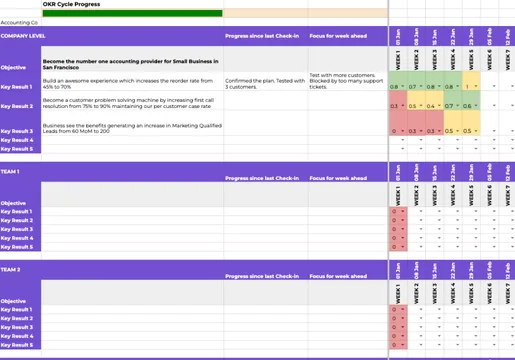Open Company Level Key Result 1 Week 2 dropdown (0.7)
515x360 pixels.
[421, 86]
